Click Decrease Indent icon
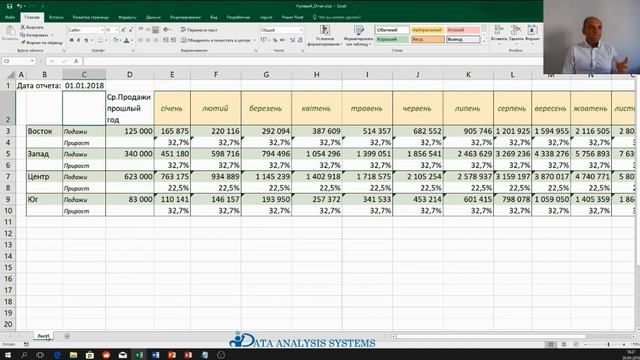Screen dimensions: 640x360 [166, 40]
